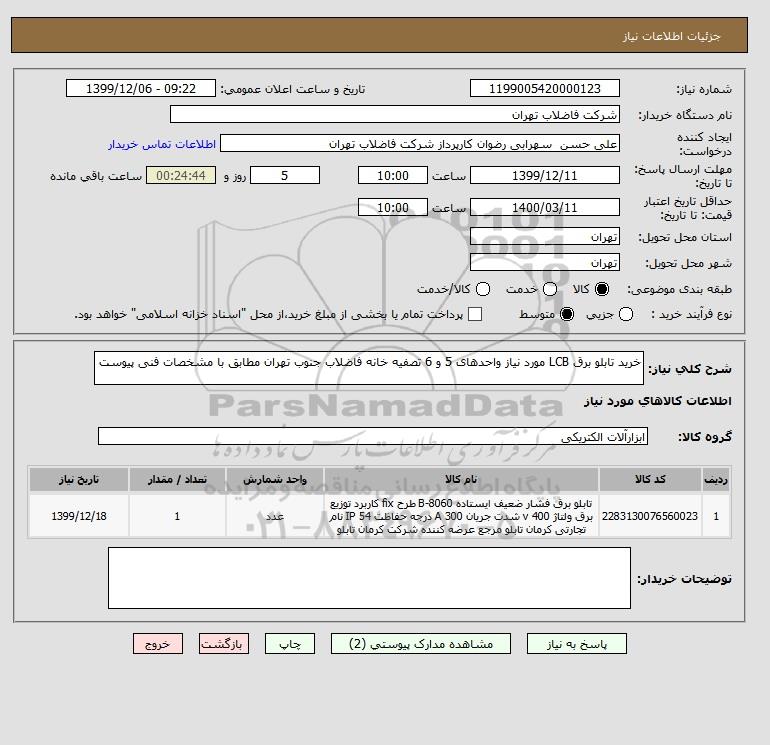770x745 pixels.
Task: Click the ردیف column header
Action: pyautogui.click(x=716, y=479)
